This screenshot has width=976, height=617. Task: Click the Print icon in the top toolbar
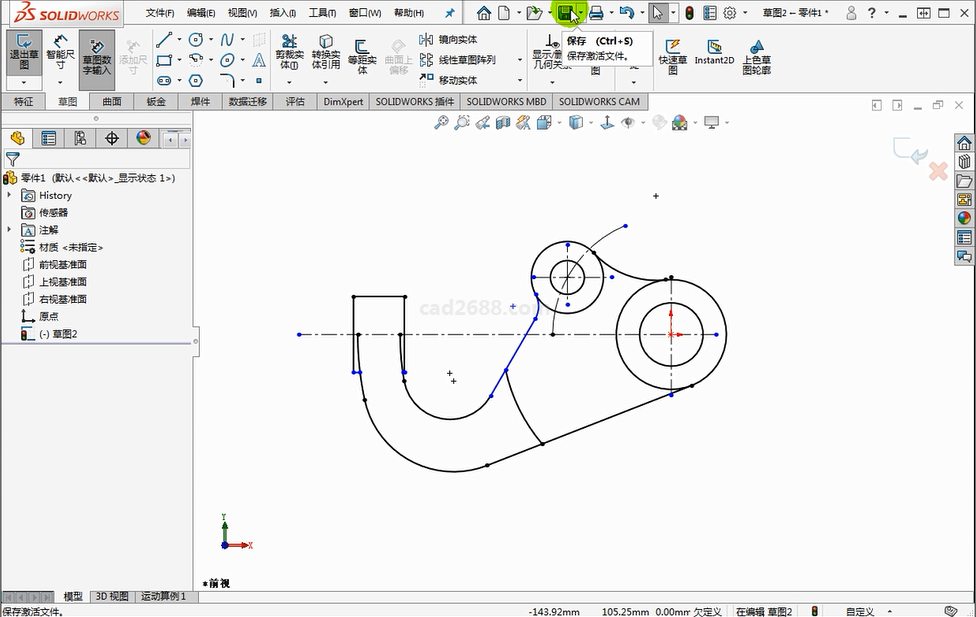[x=596, y=13]
